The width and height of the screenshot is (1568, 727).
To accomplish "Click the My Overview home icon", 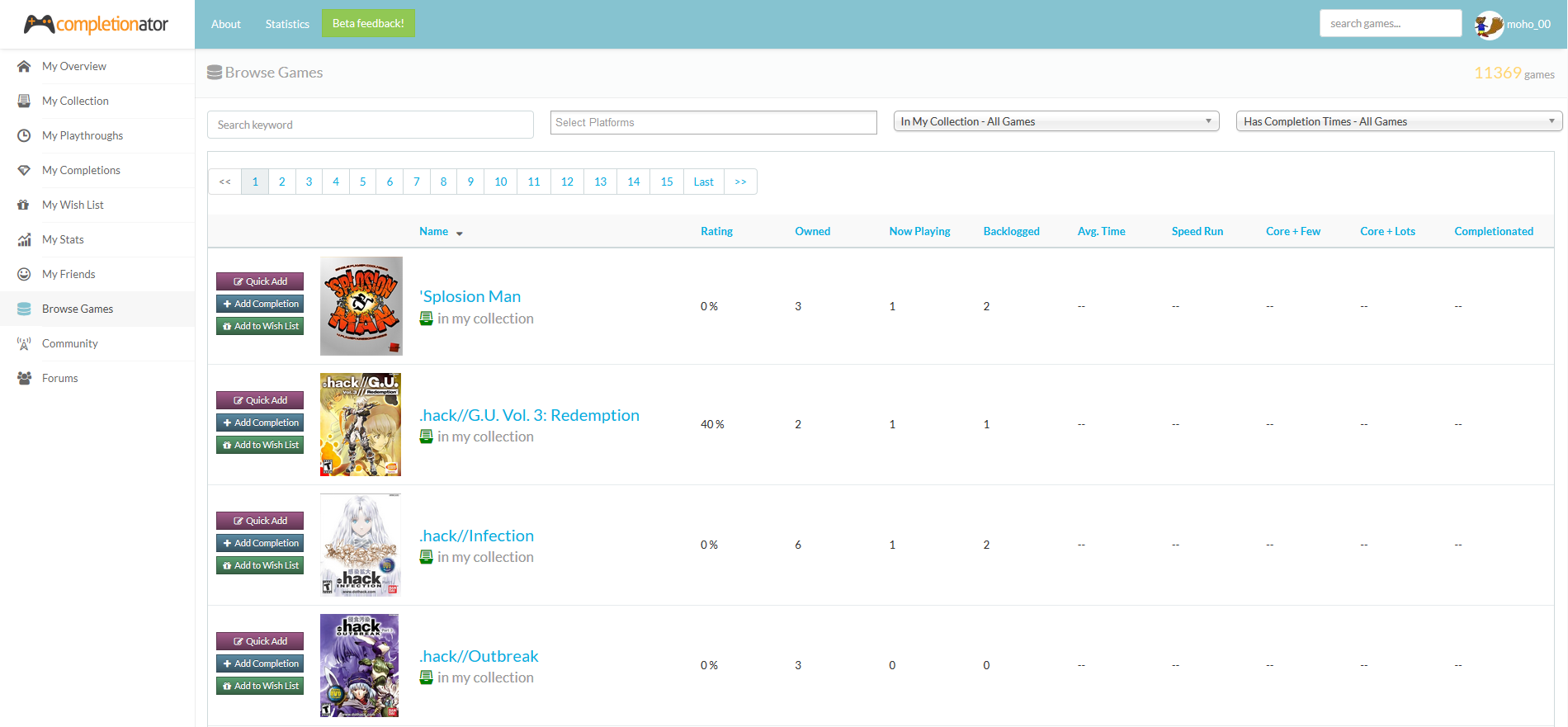I will 24,66.
